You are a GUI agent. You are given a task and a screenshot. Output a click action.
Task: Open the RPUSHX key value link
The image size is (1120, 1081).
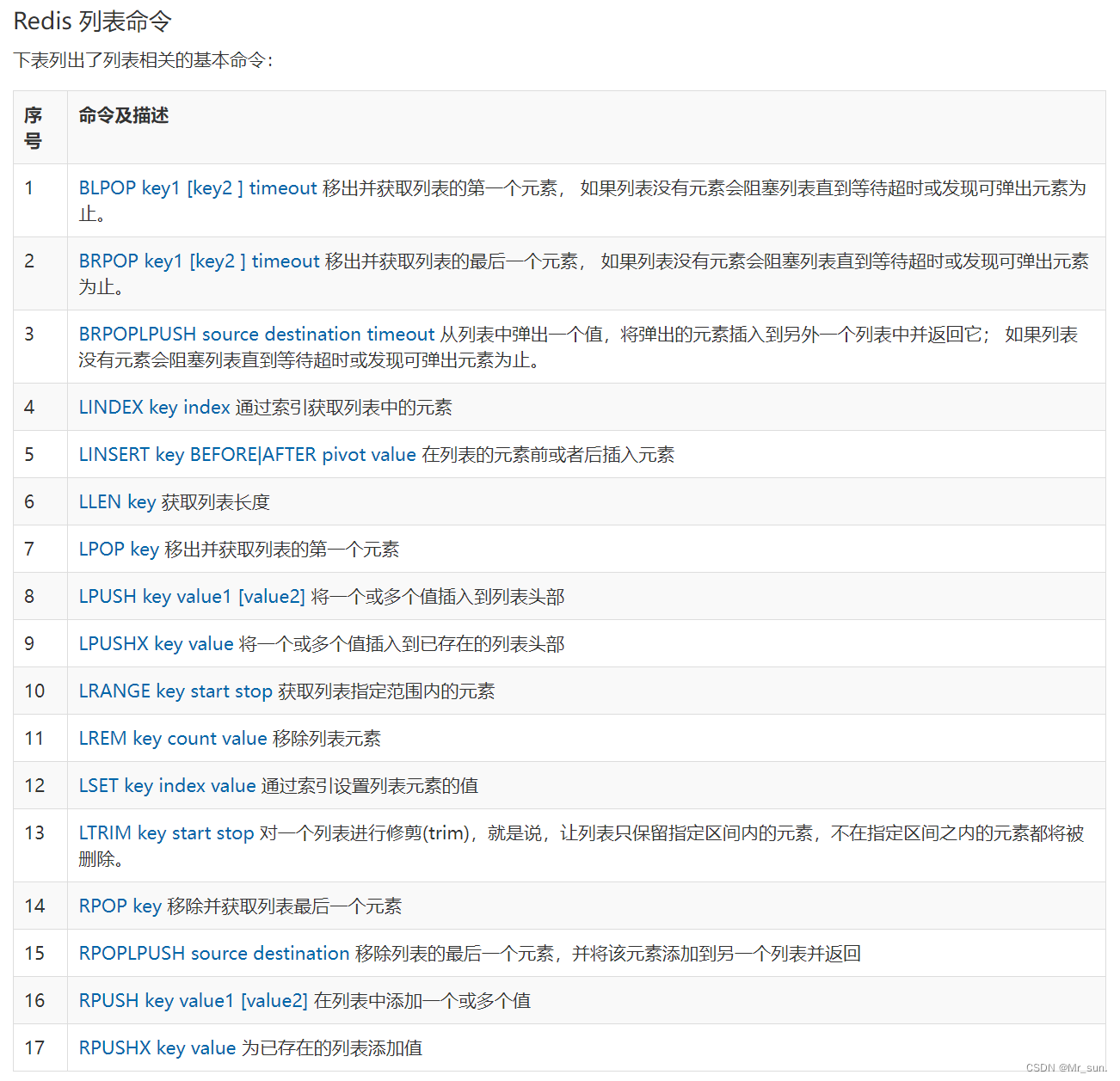click(157, 1048)
